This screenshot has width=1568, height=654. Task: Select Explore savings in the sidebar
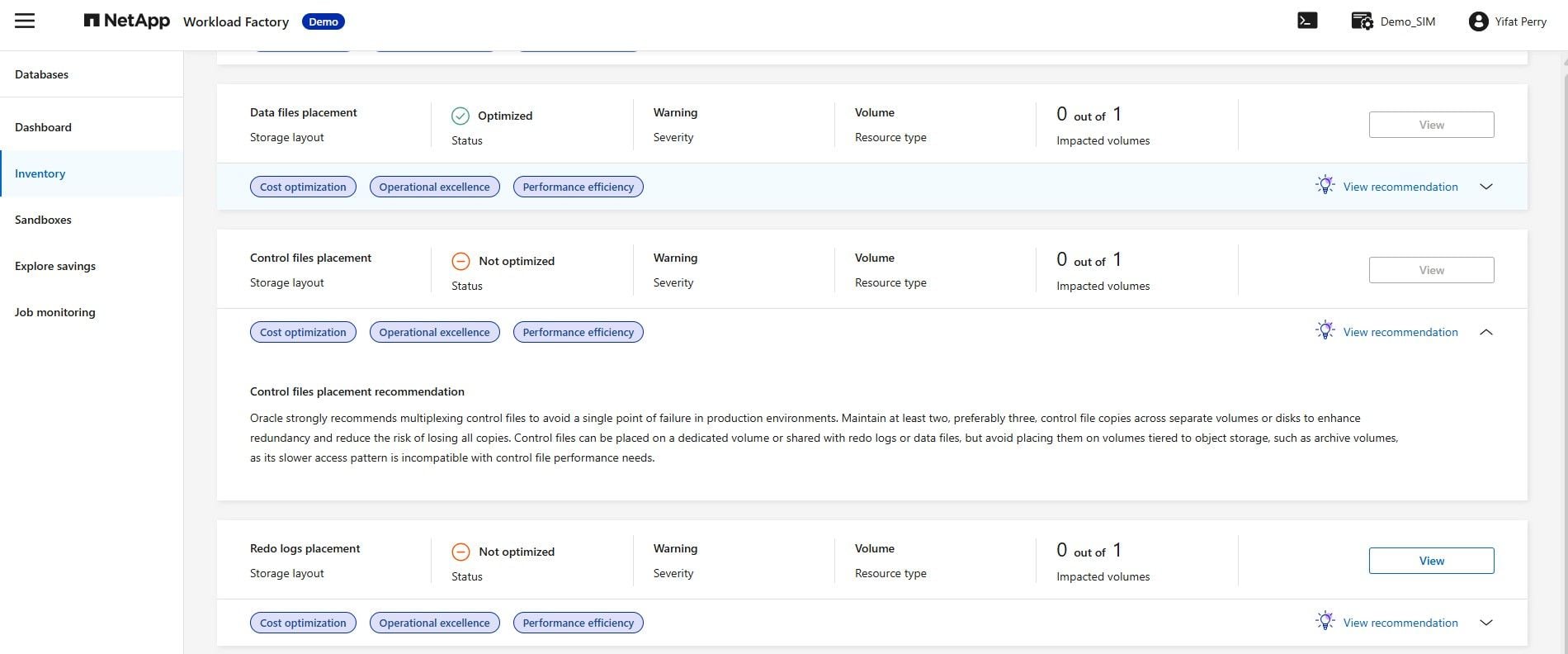[55, 266]
